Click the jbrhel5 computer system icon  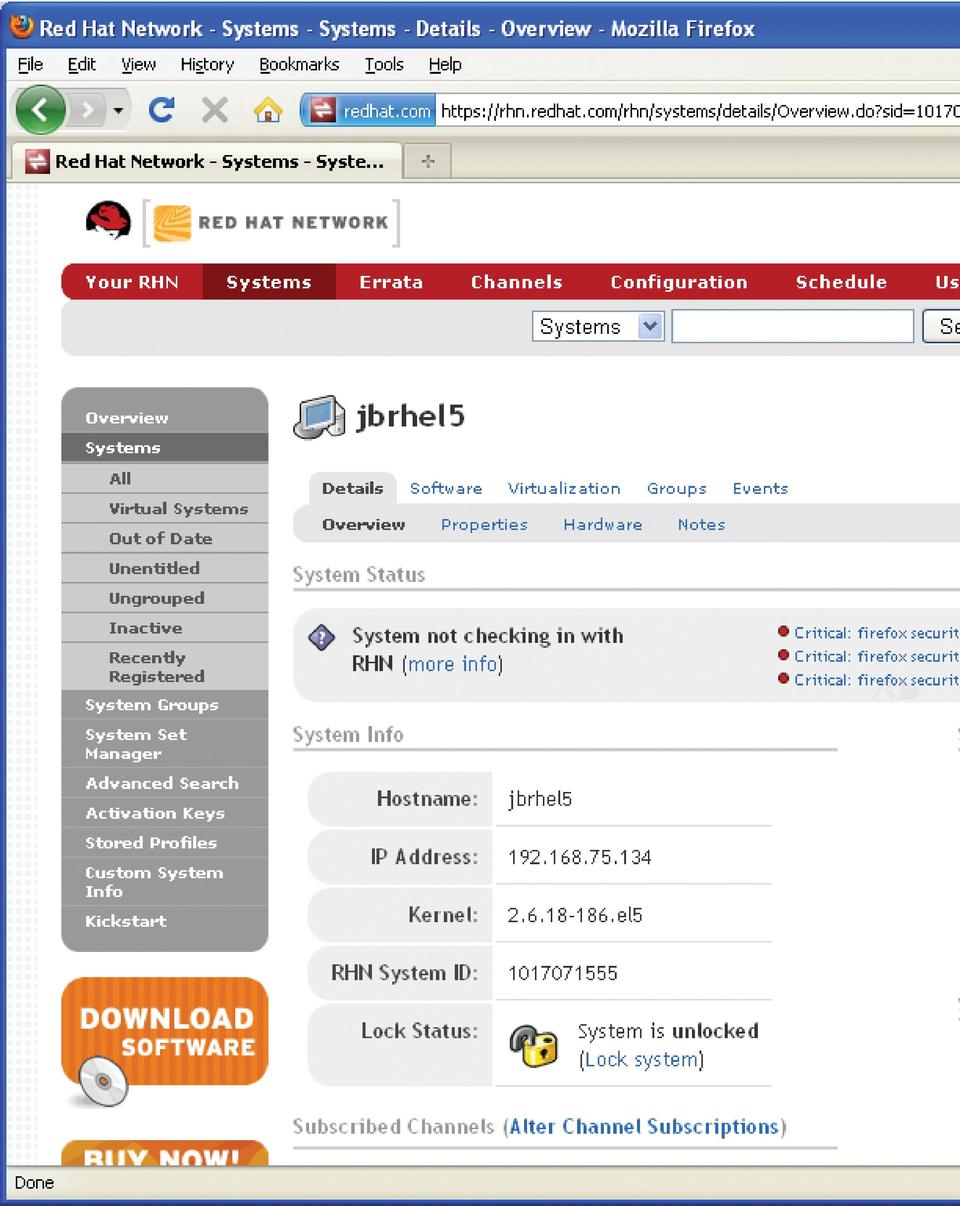[319, 417]
